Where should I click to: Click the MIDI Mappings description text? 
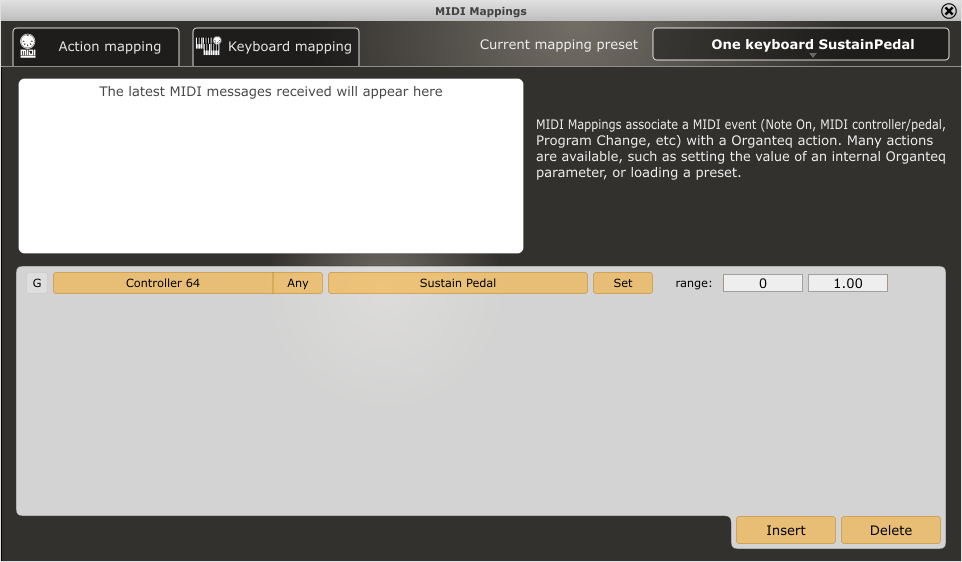click(x=741, y=148)
